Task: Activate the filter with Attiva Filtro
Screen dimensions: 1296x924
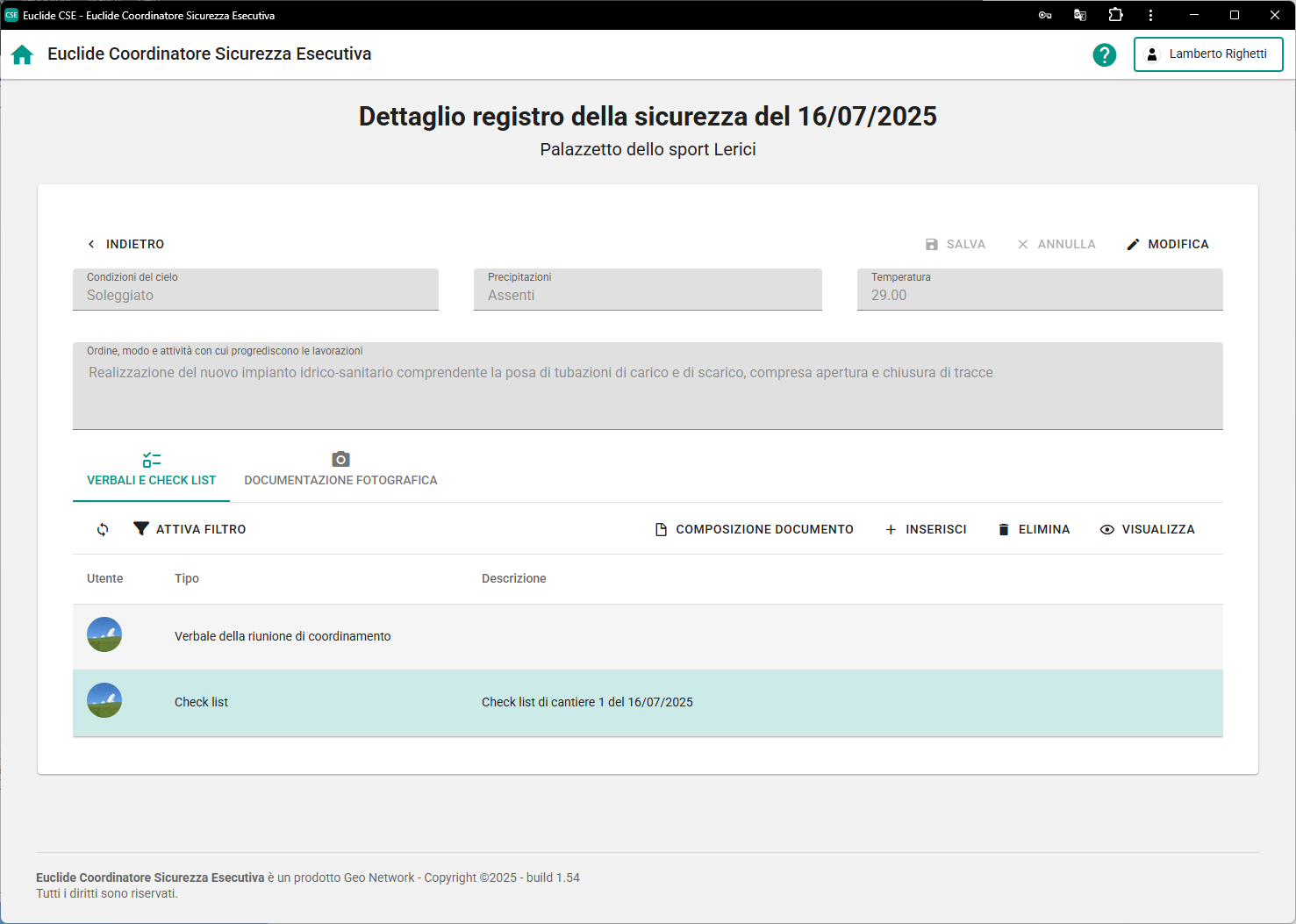Action: pos(190,529)
